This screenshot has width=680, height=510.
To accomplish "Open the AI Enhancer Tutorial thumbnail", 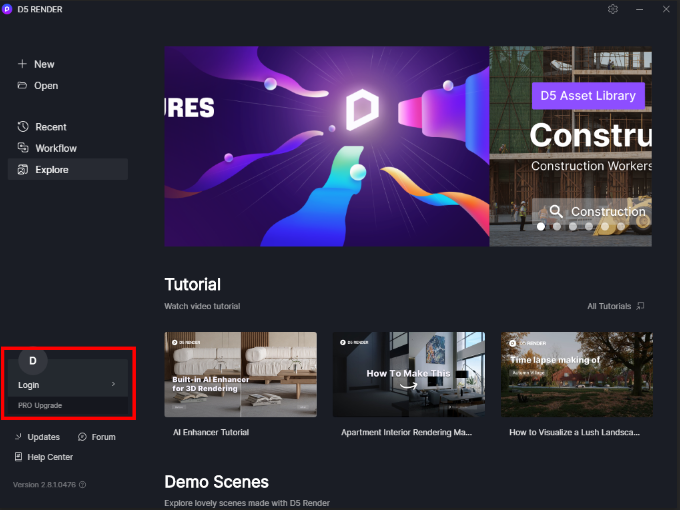I will point(241,374).
